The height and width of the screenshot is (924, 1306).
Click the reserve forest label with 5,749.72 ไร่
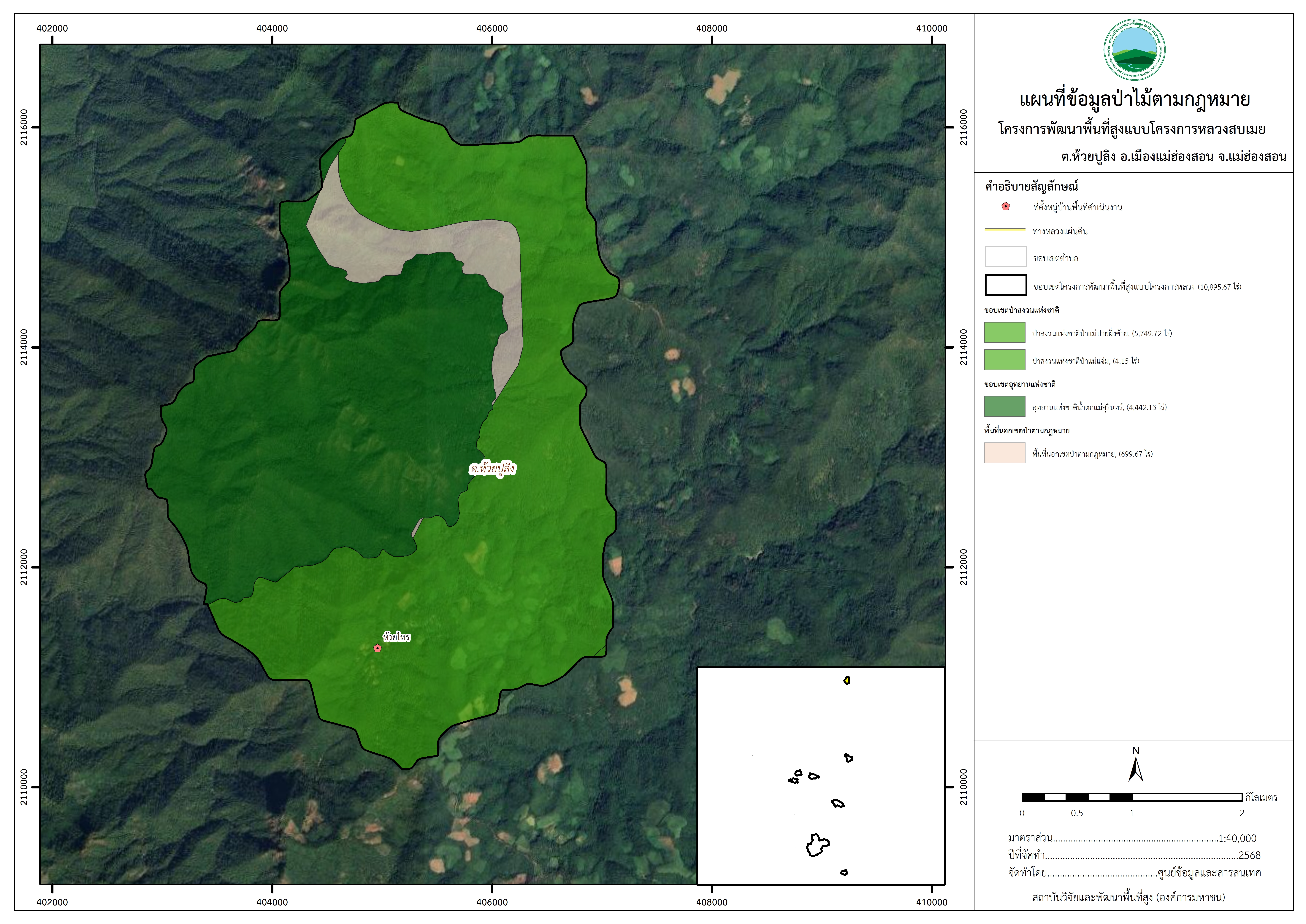click(x=1102, y=333)
